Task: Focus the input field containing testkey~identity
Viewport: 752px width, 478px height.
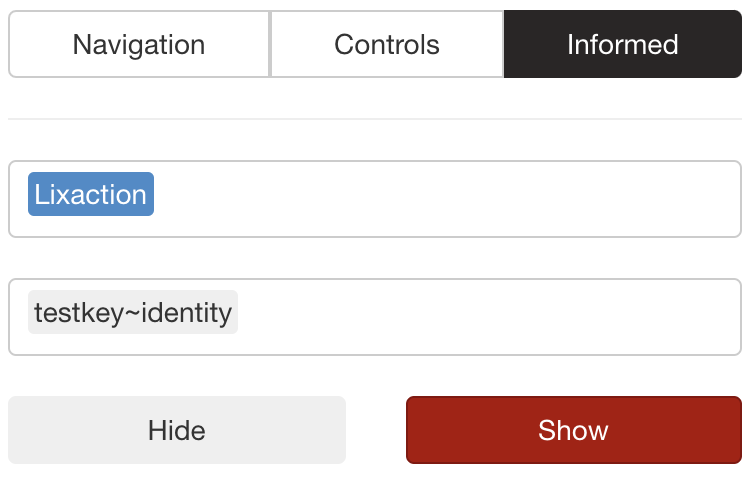Action: [x=490, y=317]
